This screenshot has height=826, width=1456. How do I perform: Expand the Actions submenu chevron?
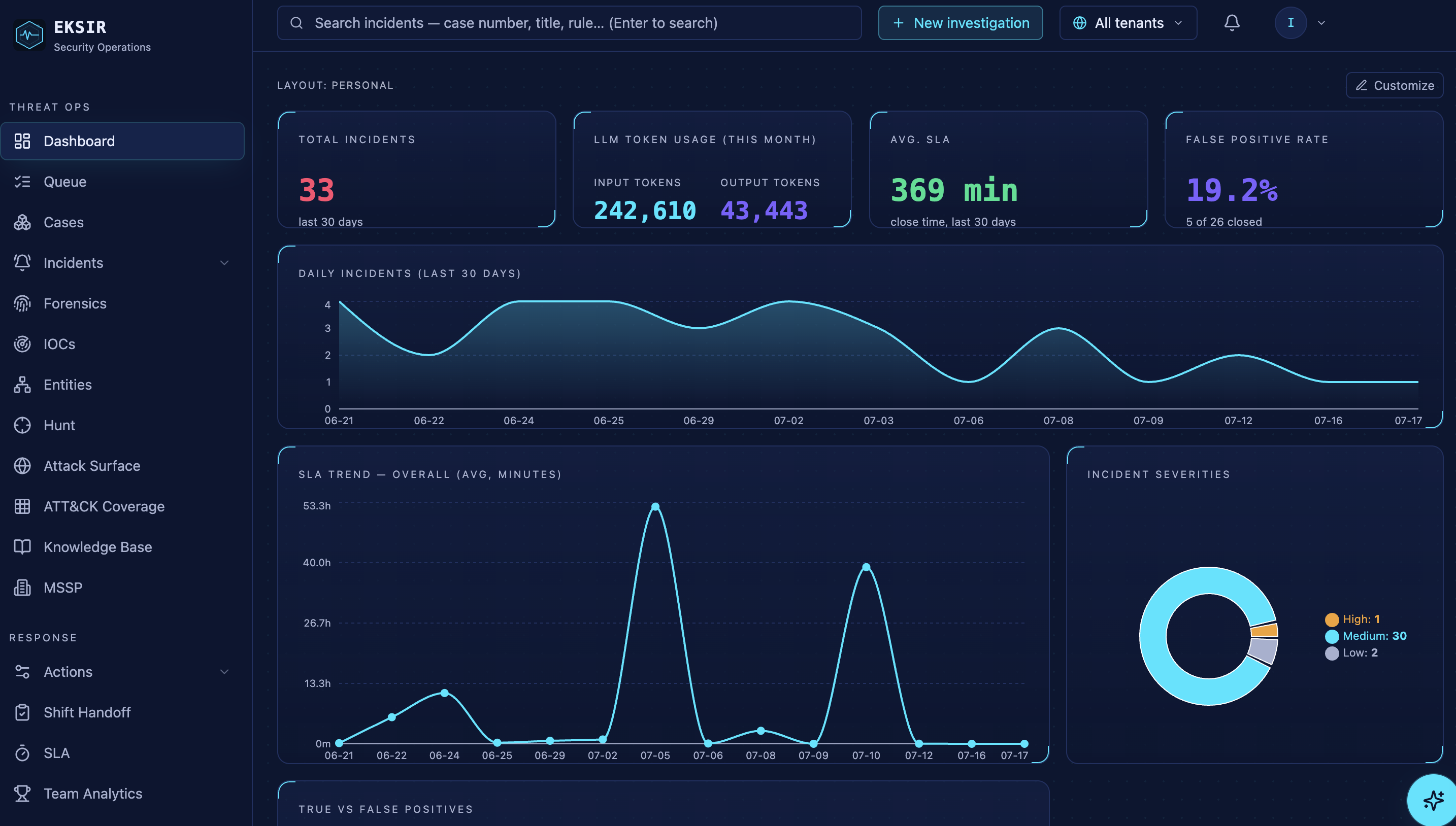tap(224, 672)
